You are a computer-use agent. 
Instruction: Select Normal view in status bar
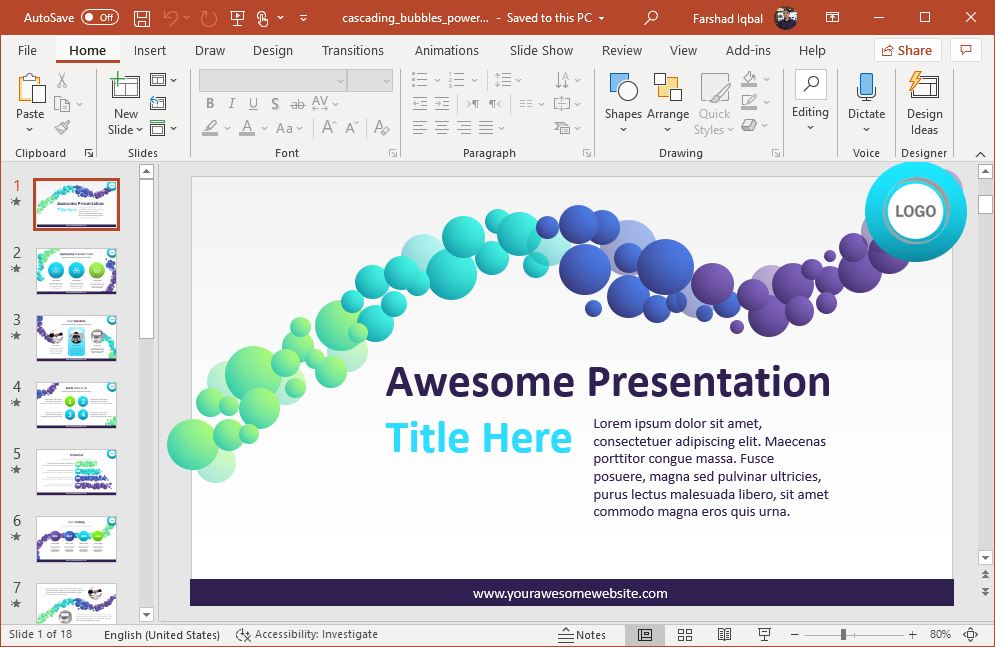[x=645, y=635]
